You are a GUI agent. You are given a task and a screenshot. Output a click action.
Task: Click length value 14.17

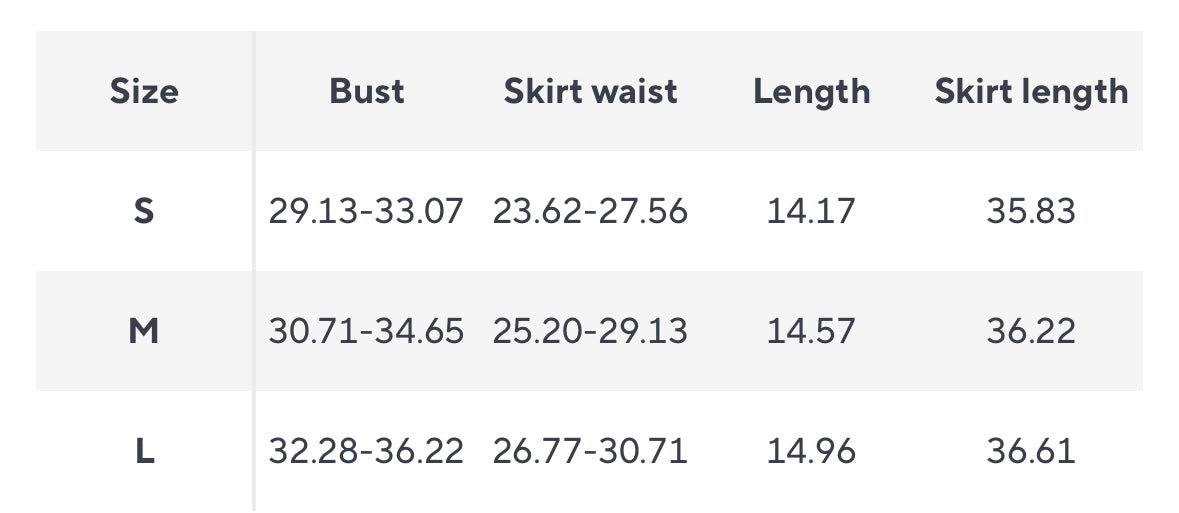pos(811,211)
